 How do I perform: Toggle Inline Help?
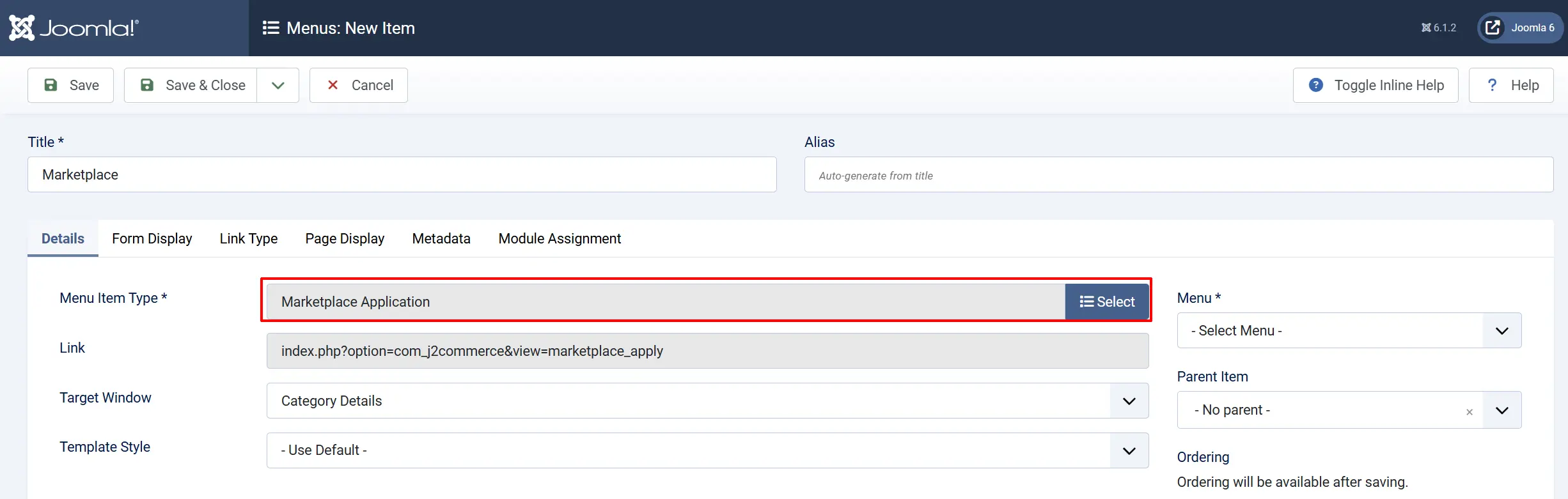pyautogui.click(x=1376, y=85)
